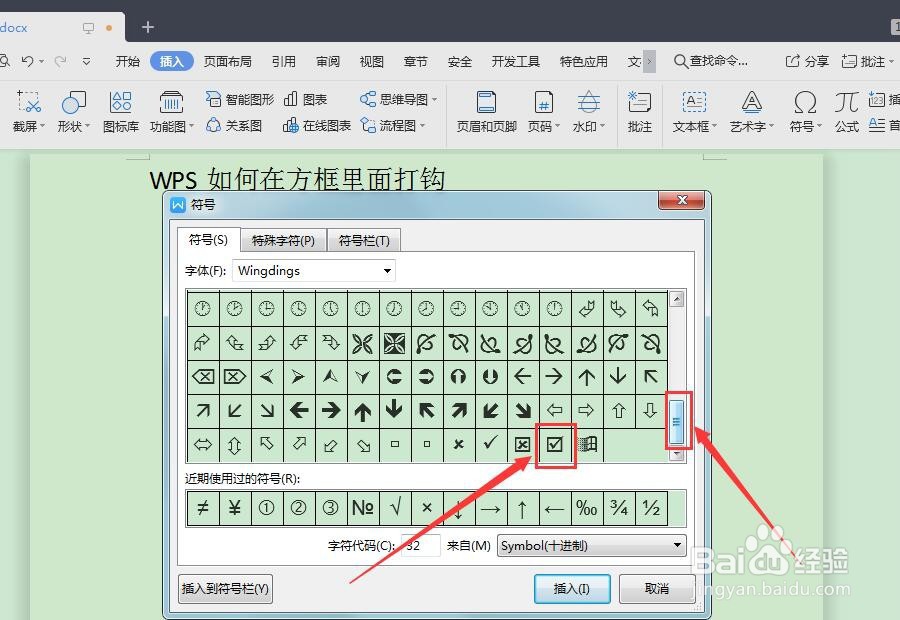
Task: Expand the 水印 dropdown arrow
Action: point(602,126)
